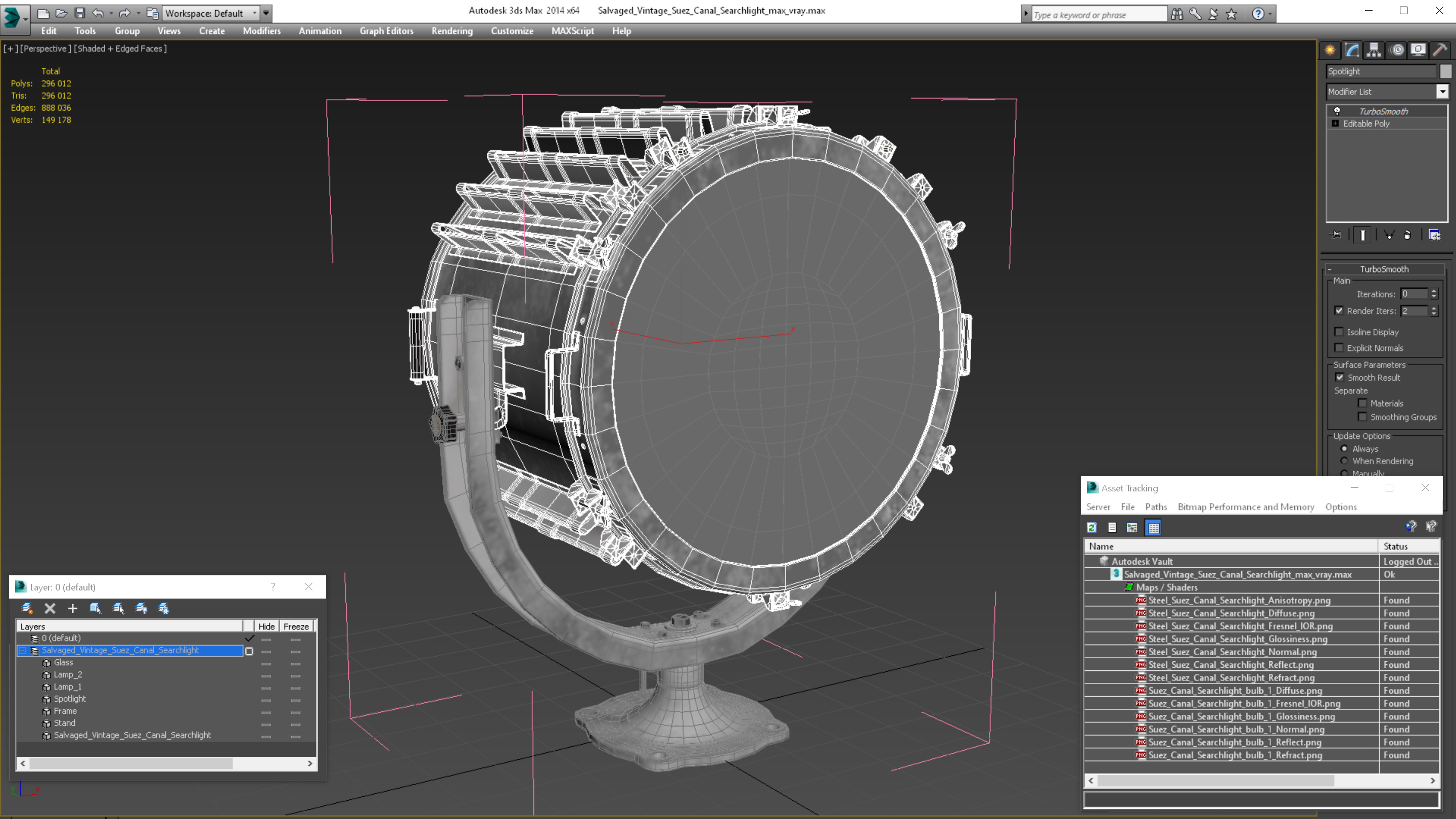Open Configure Modifier Sets icon

tap(1435, 235)
